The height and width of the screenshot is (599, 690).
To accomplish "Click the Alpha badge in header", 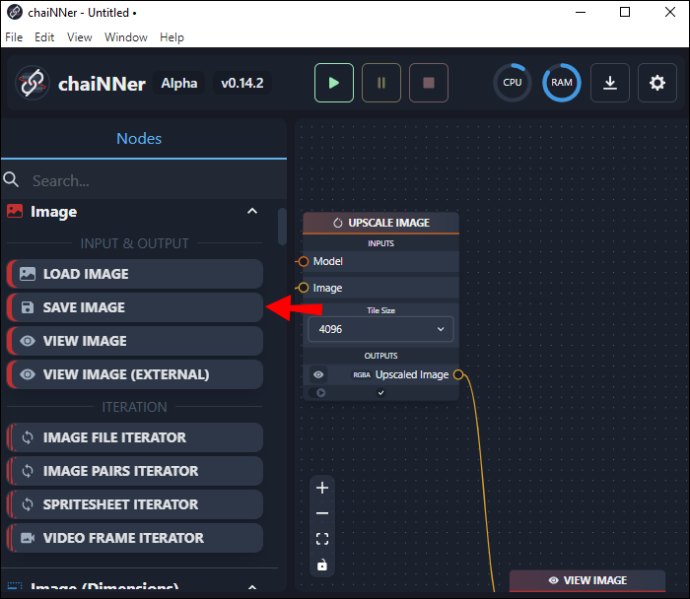I will pyautogui.click(x=179, y=83).
